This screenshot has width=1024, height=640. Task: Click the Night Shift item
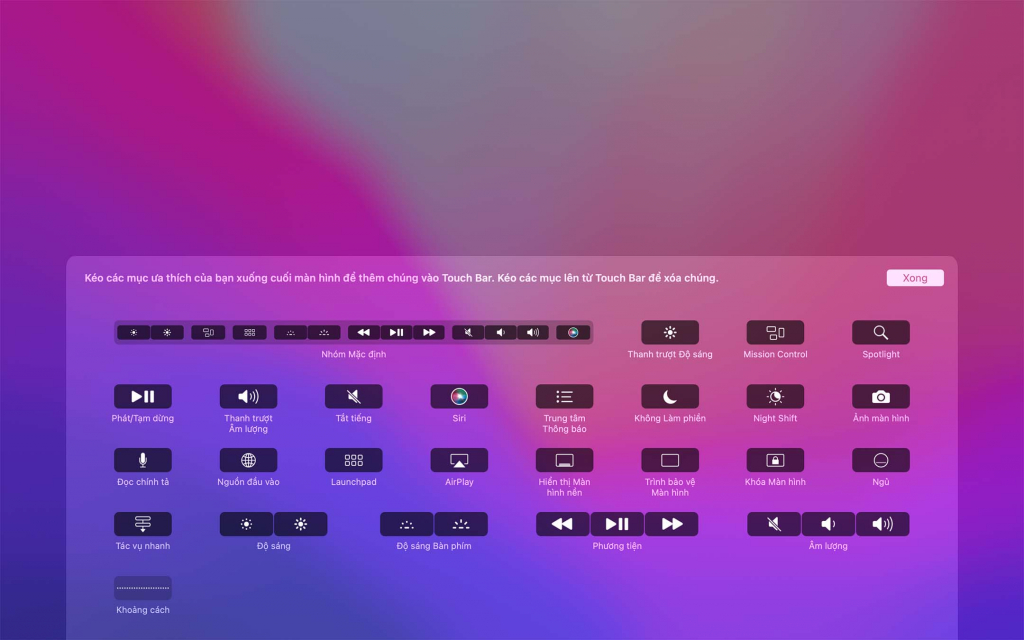pyautogui.click(x=775, y=396)
